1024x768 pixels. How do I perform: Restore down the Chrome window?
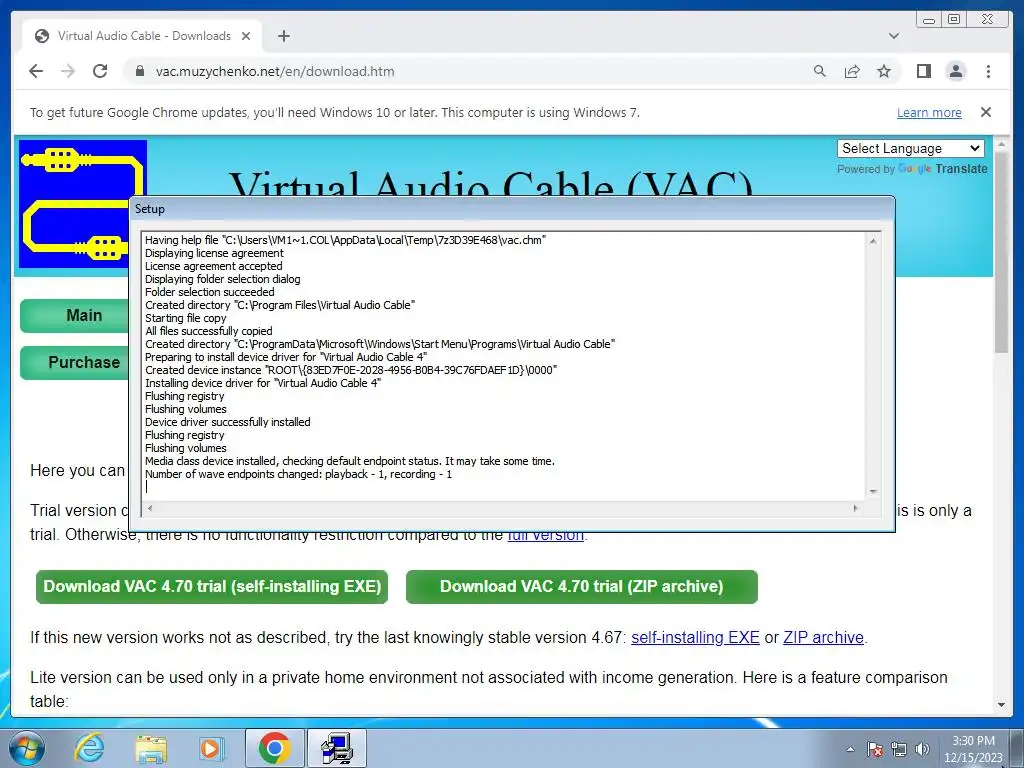(x=954, y=20)
